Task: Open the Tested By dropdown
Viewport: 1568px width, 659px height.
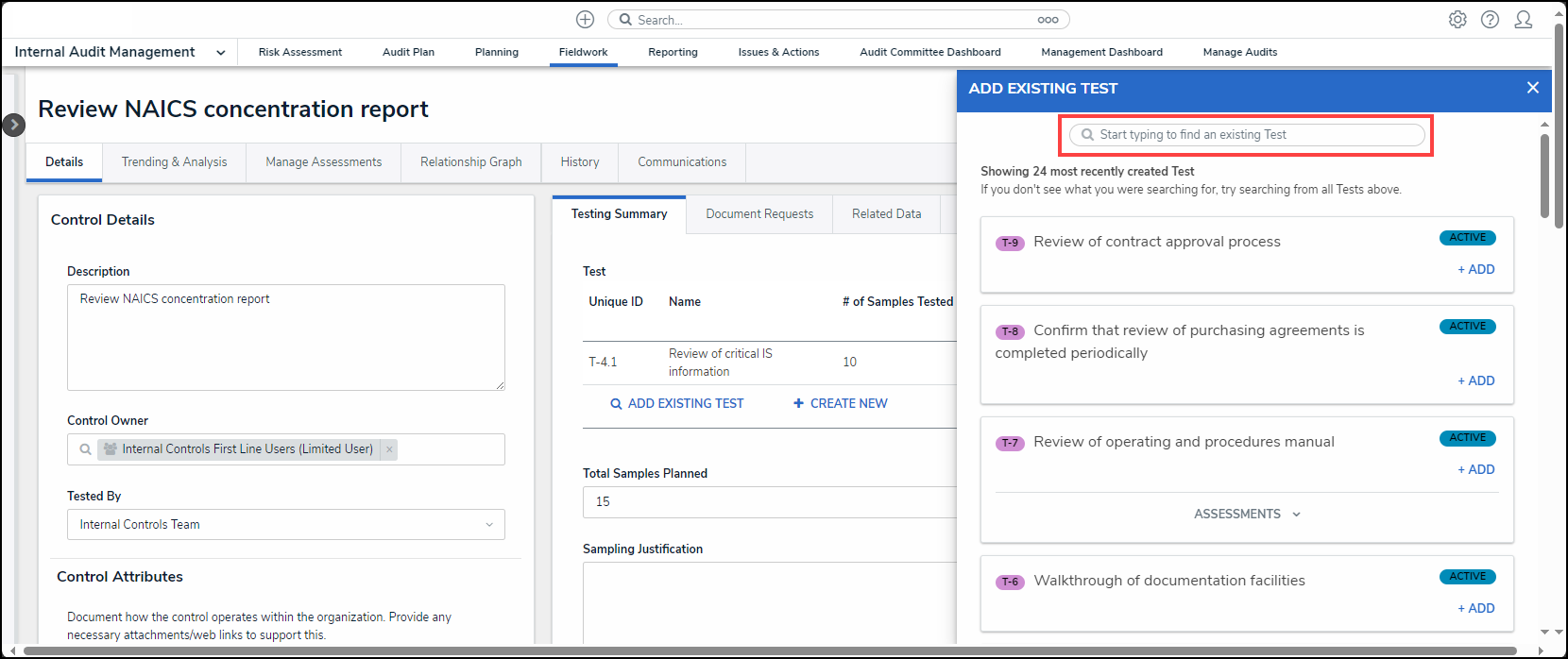Action: (x=285, y=525)
